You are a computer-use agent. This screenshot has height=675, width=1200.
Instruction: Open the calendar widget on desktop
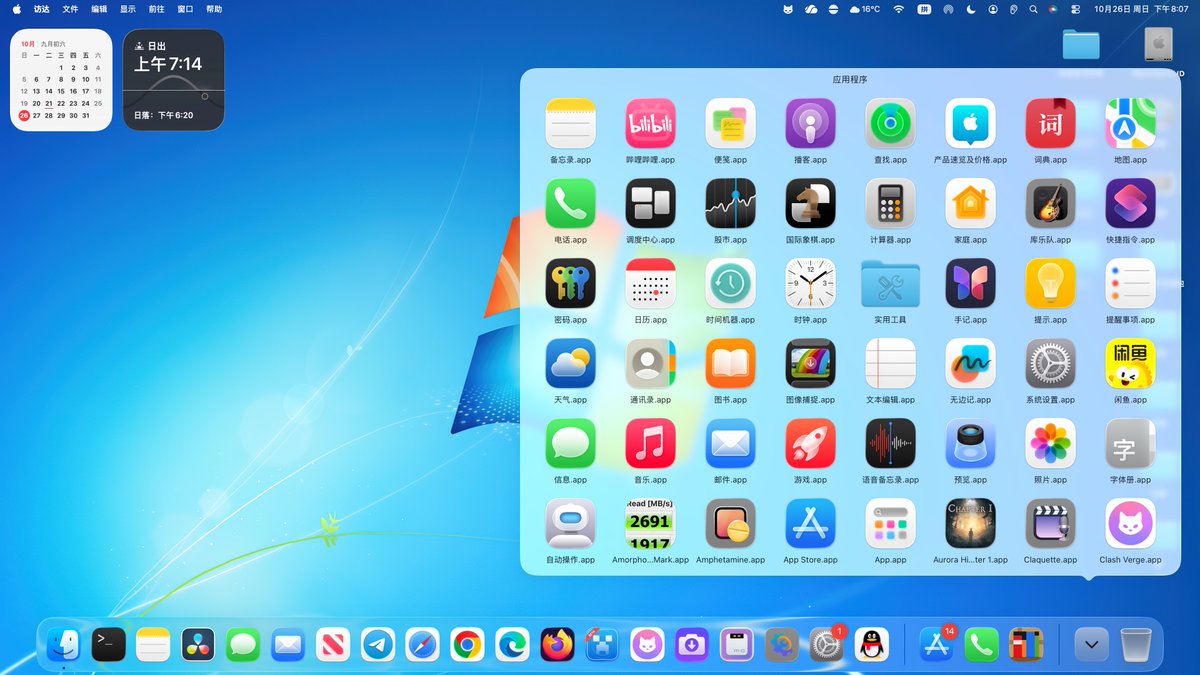[61, 80]
